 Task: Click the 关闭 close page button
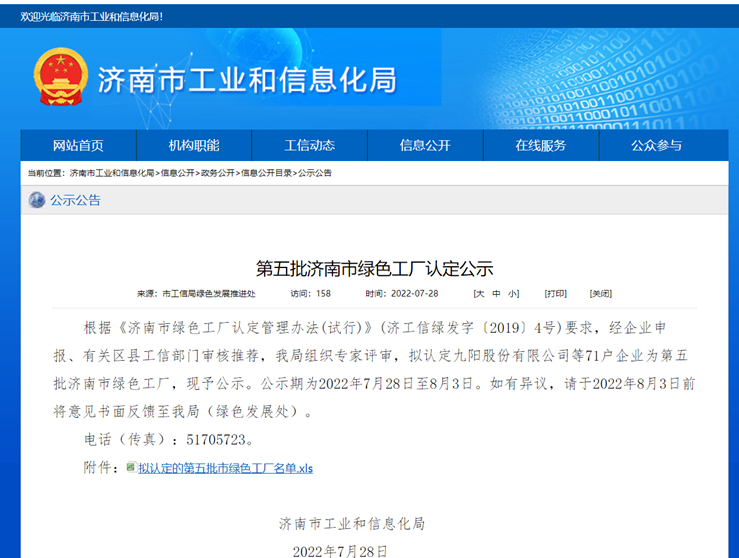(601, 294)
